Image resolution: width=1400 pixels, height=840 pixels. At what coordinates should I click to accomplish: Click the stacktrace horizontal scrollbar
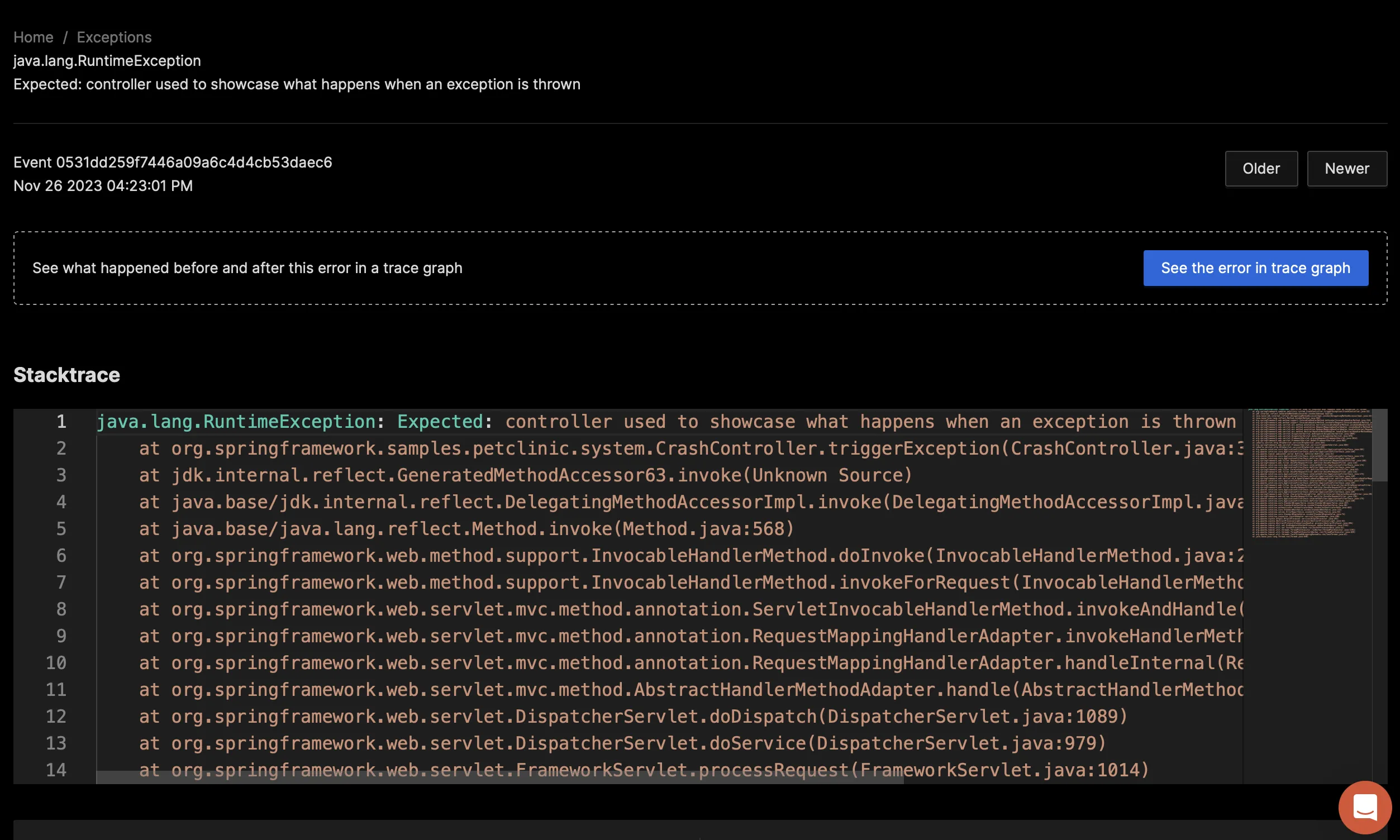pos(500,777)
